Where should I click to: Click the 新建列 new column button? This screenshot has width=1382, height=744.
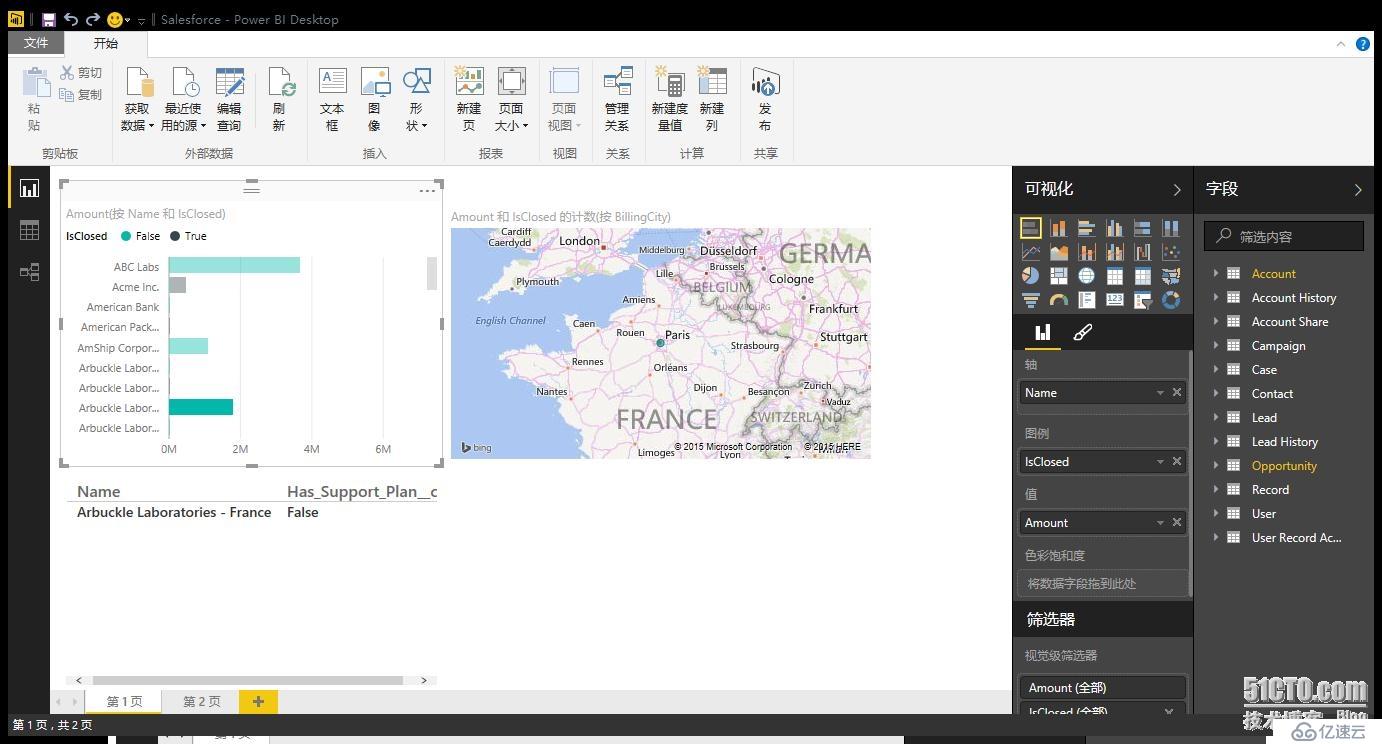tap(712, 99)
